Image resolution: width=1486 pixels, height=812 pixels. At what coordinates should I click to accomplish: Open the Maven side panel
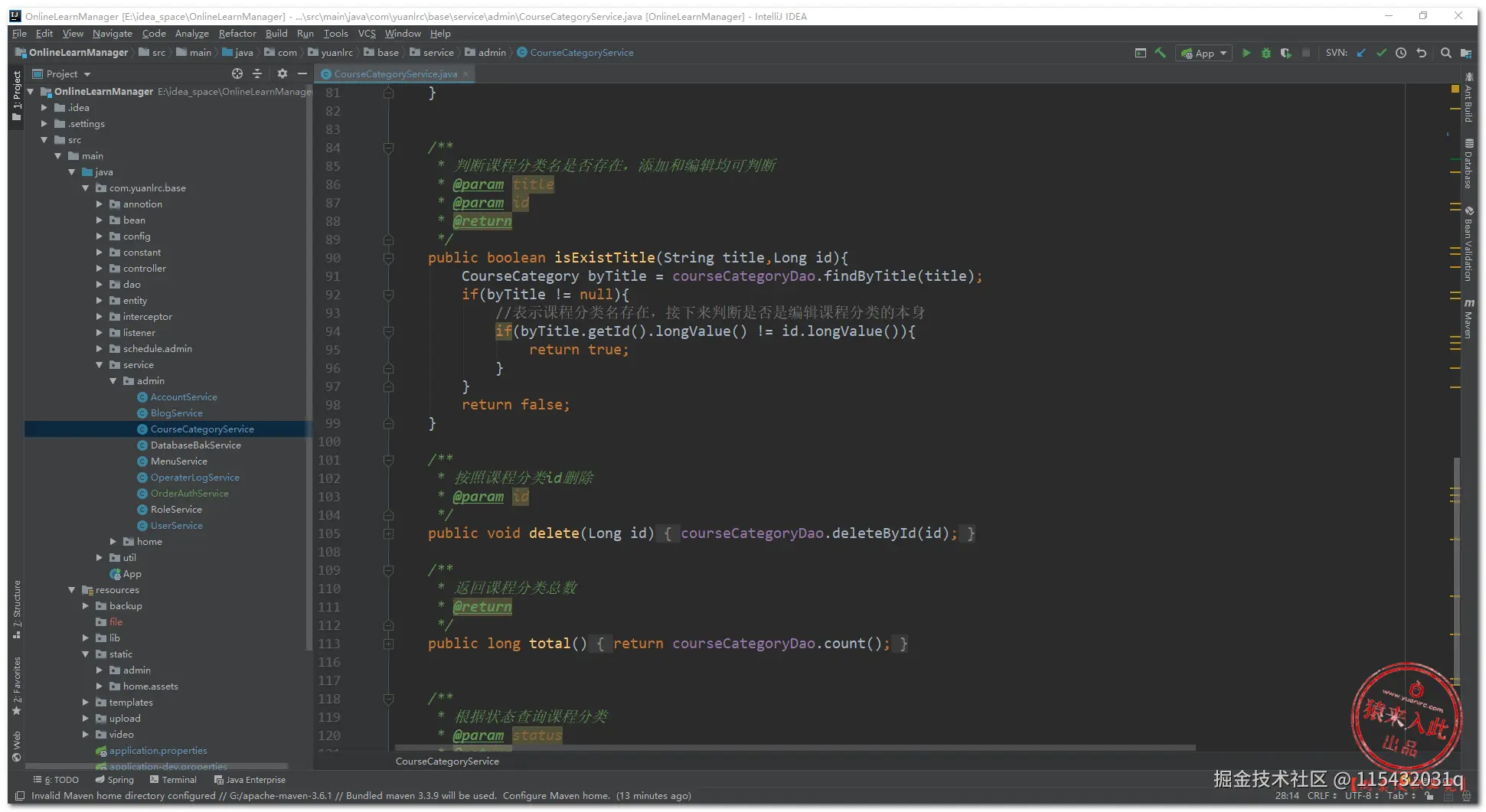[x=1468, y=319]
